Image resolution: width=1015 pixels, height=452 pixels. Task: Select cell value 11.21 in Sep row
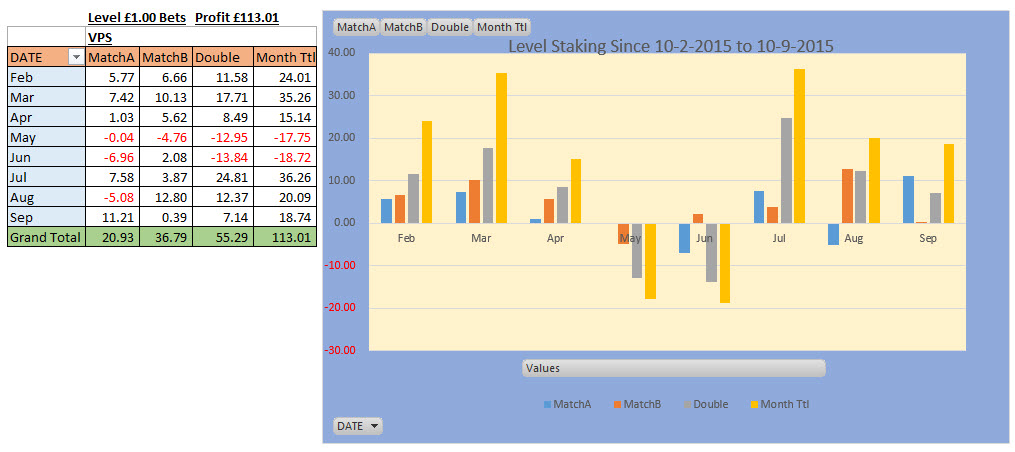tap(111, 218)
